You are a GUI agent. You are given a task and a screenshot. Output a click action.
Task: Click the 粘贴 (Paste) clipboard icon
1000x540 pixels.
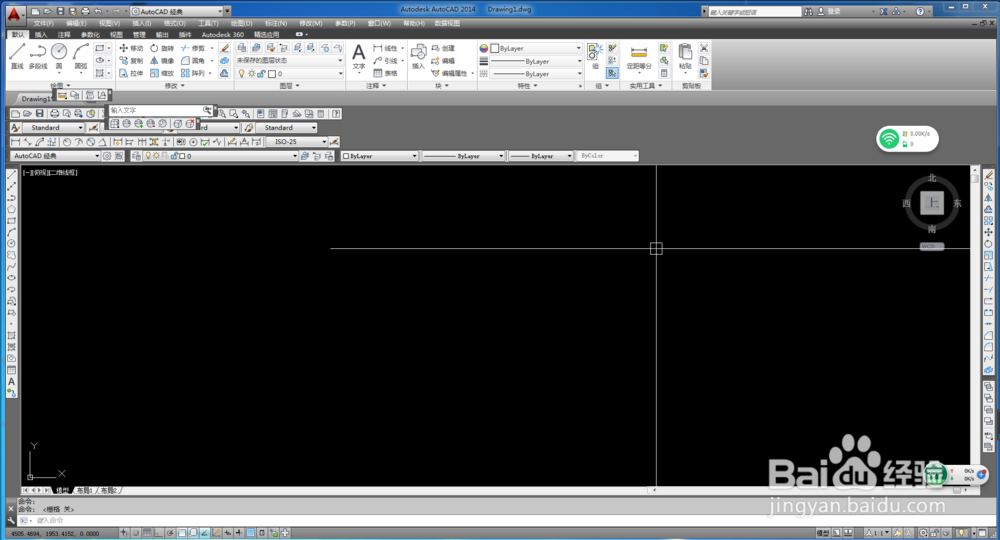click(x=685, y=56)
